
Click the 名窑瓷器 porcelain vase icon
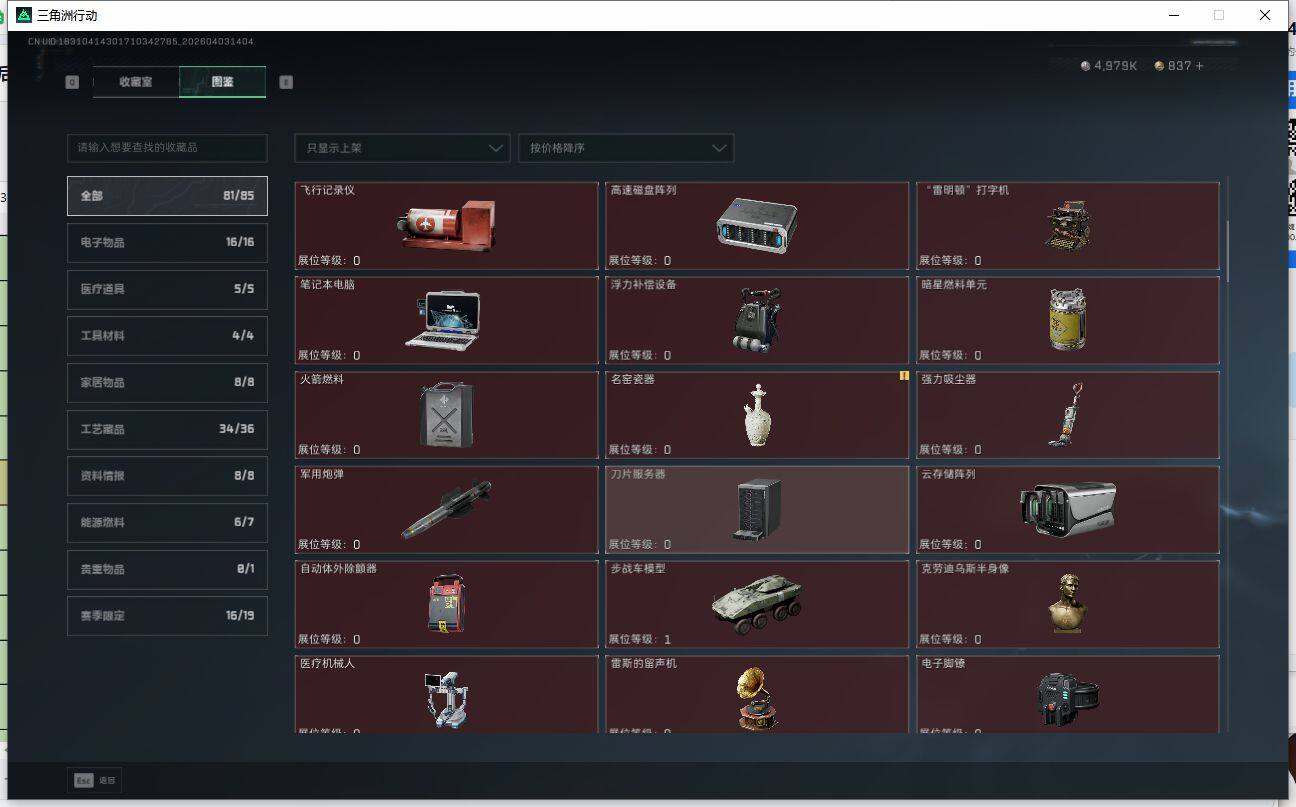pyautogui.click(x=758, y=414)
